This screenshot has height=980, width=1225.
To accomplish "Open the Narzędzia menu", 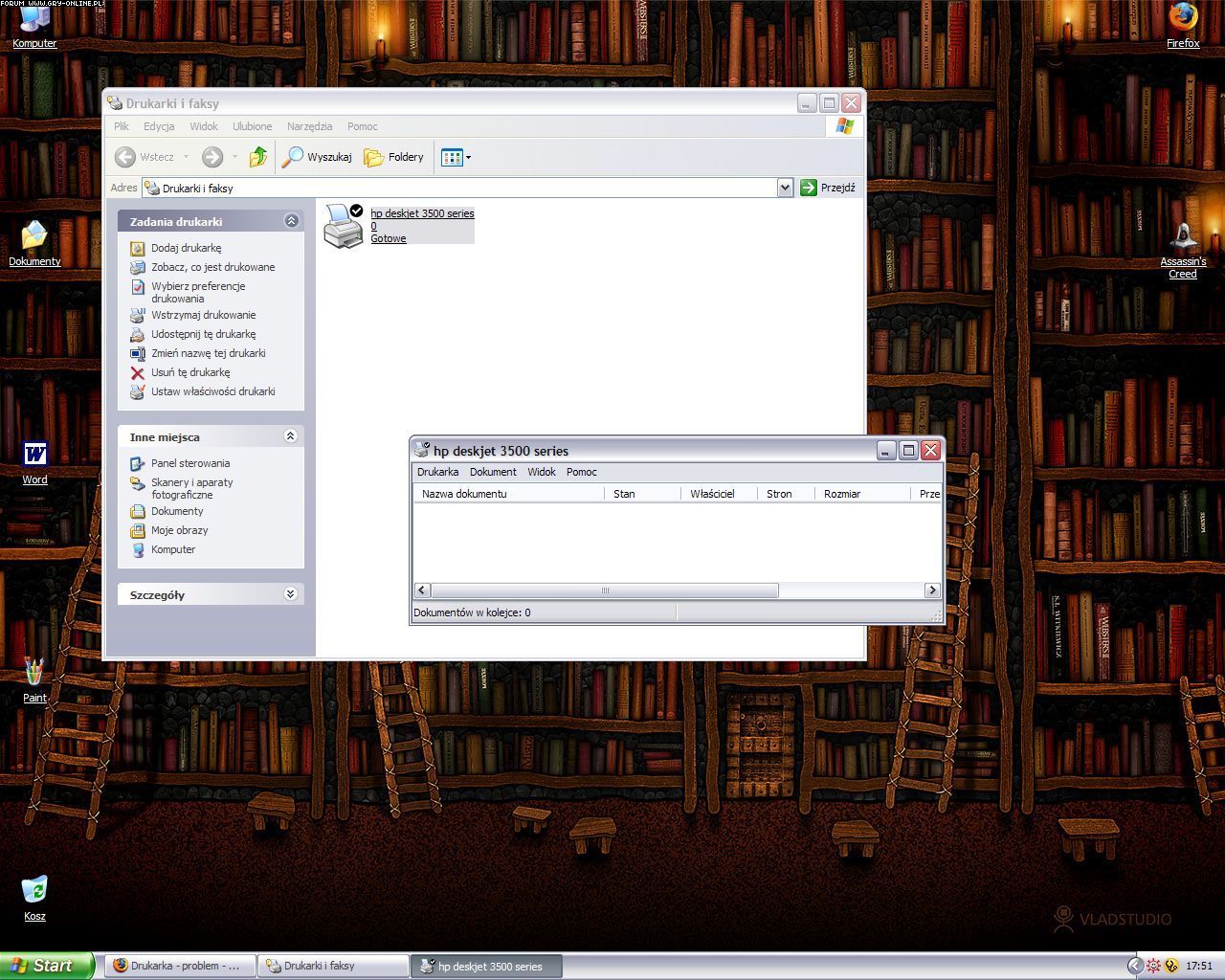I will 309,126.
